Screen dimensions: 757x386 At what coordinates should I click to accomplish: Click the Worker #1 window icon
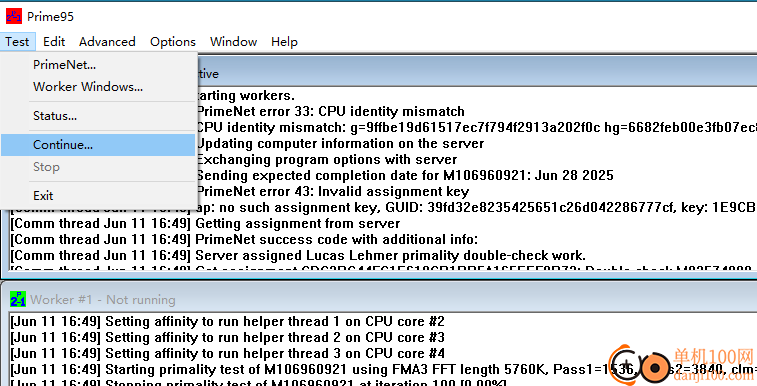(18, 299)
